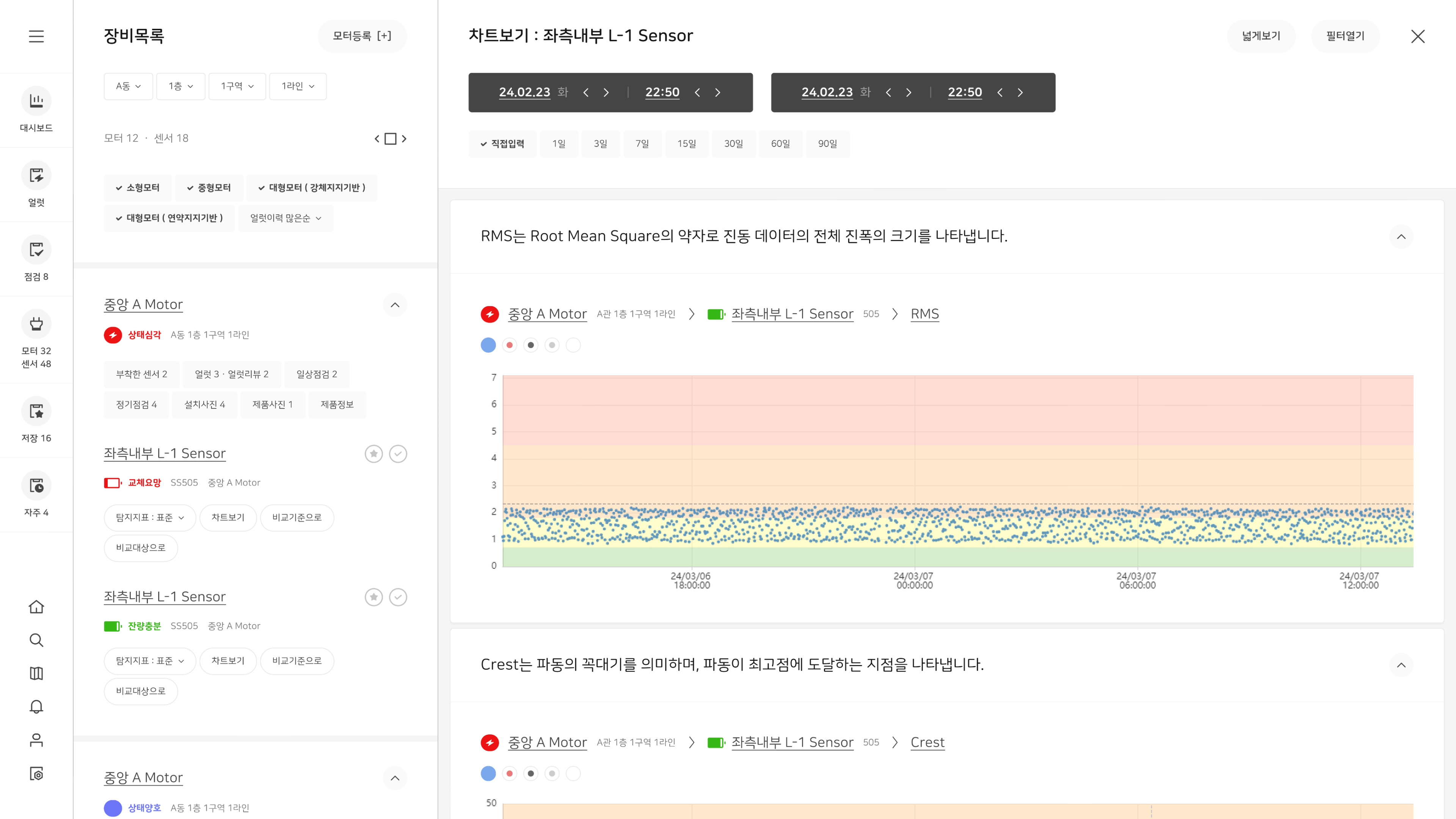The height and width of the screenshot is (819, 1456).
Task: Select blue series swatch in RMS chart
Action: tap(488, 345)
